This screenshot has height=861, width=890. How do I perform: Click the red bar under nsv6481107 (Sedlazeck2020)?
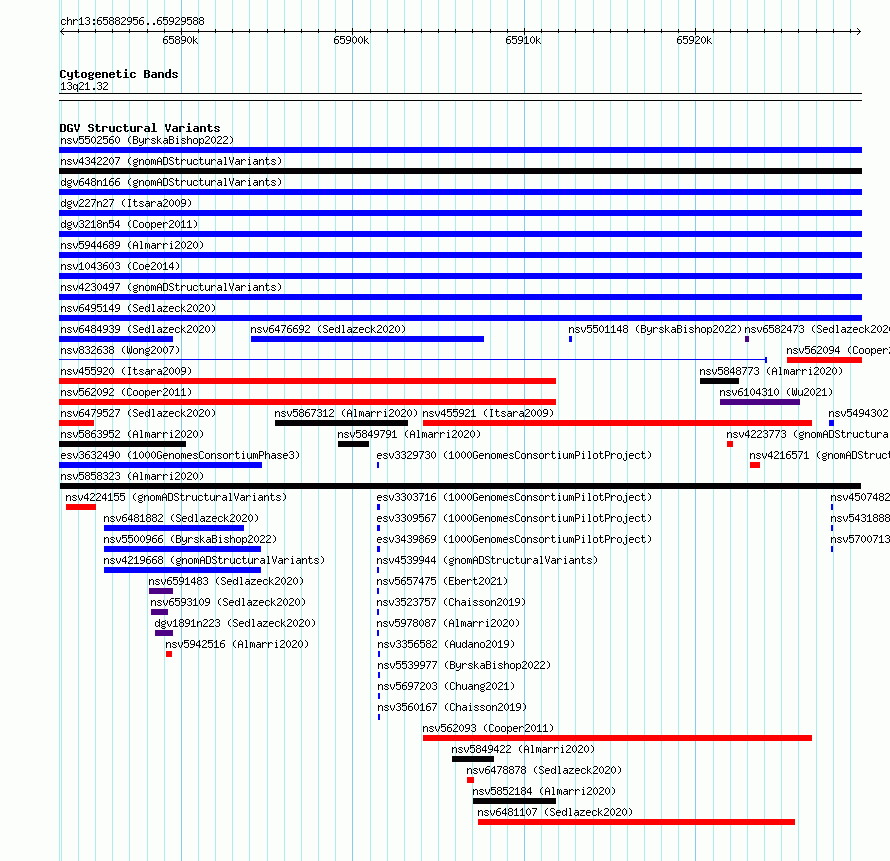coord(636,822)
